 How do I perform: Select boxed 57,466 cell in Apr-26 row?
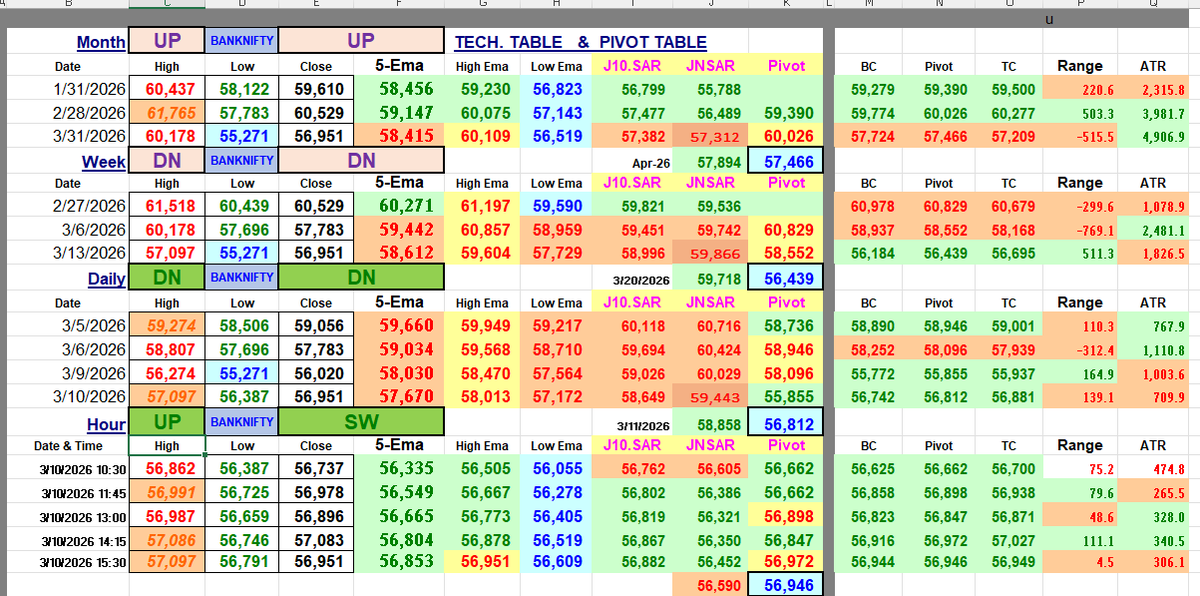click(x=787, y=160)
